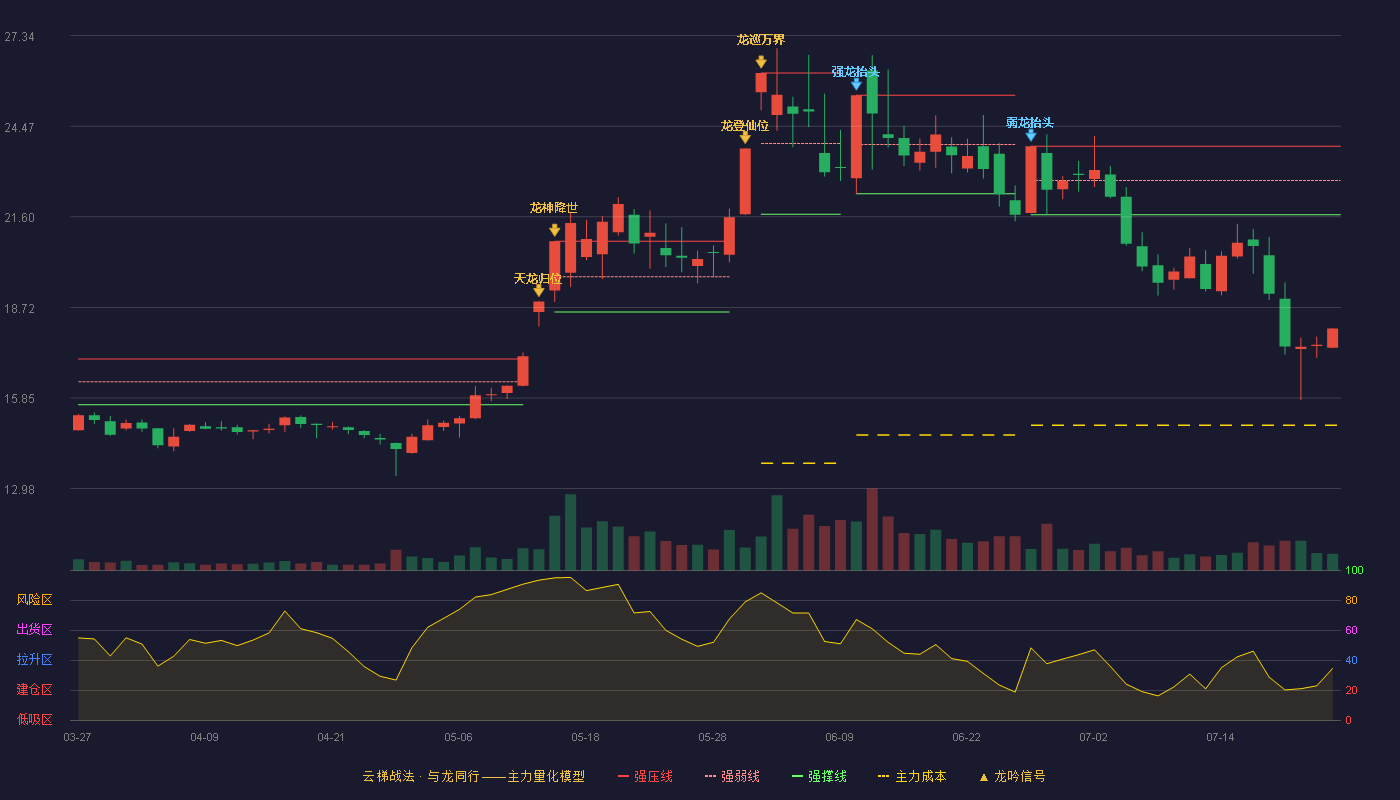
Task: Click the 24.47 price axis label
Action: pos(20,128)
